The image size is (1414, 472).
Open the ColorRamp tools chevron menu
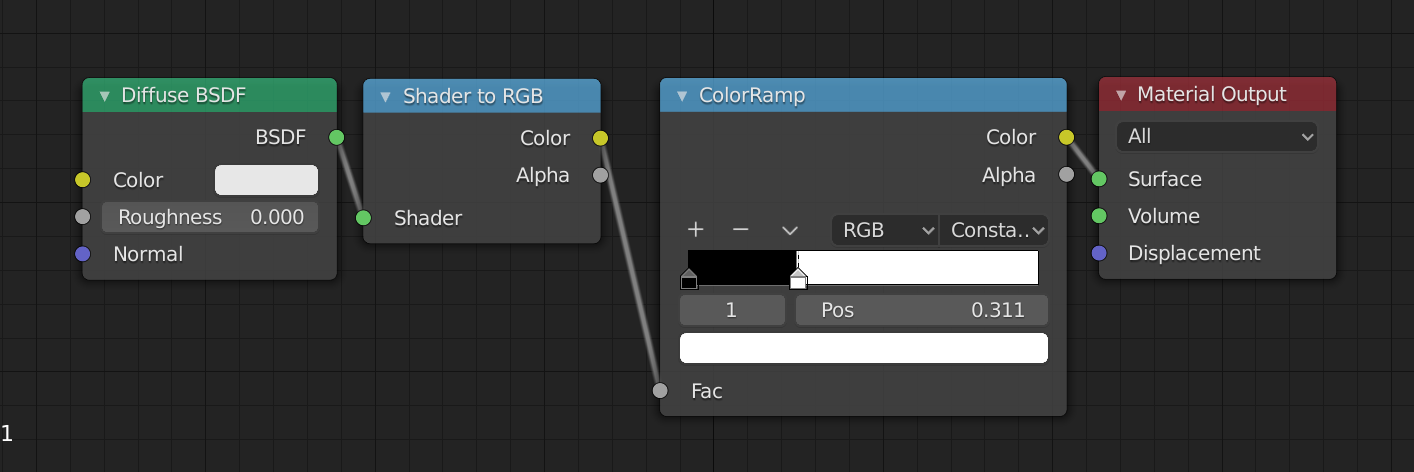coord(789,230)
